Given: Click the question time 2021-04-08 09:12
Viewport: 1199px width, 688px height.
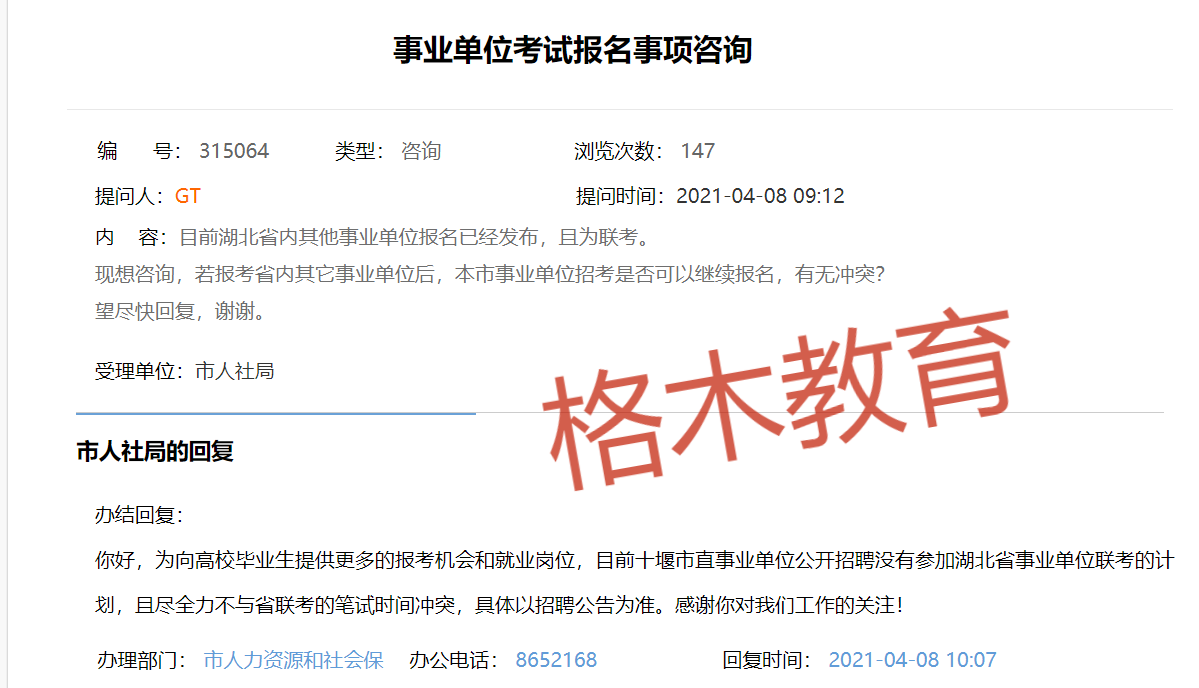Looking at the screenshot, I should (x=760, y=196).
